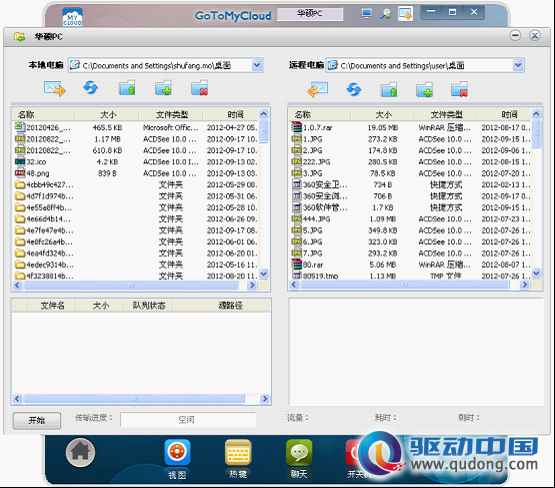The image size is (555, 488).
Task: Click the queue 文件名 column header
Action: point(52,305)
